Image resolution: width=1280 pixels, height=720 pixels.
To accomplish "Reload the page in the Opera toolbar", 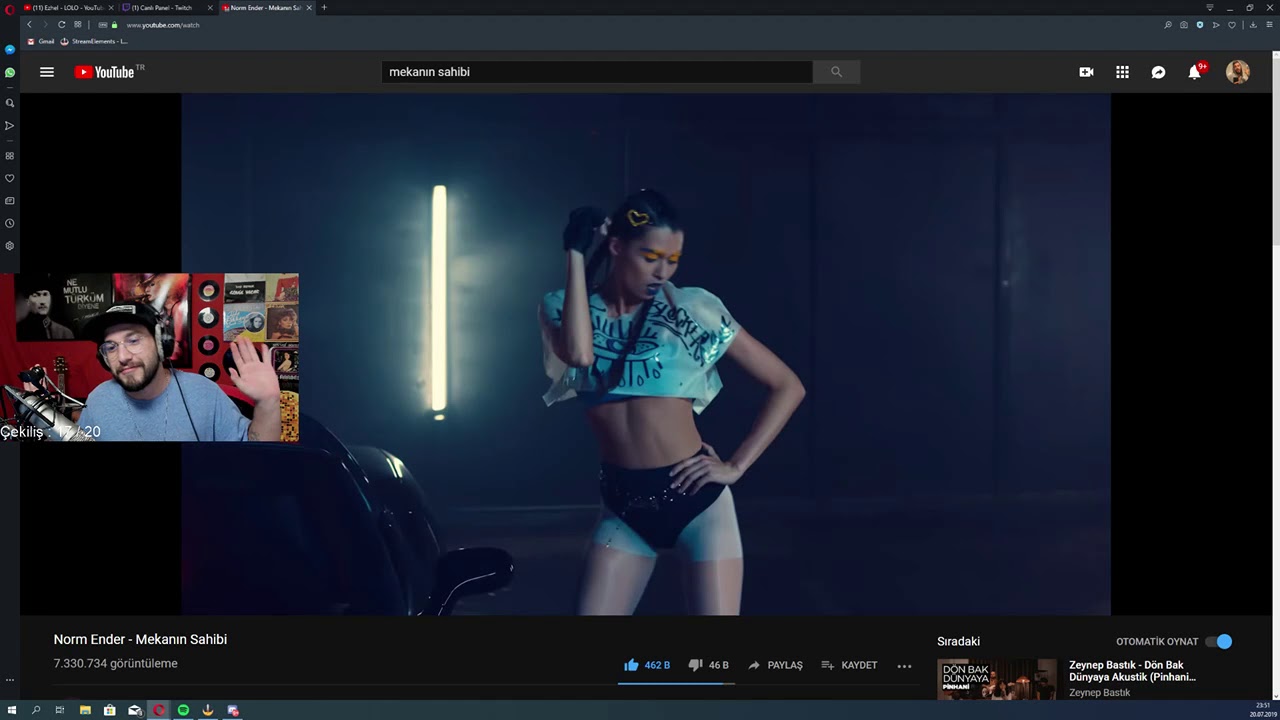I will click(x=62, y=24).
